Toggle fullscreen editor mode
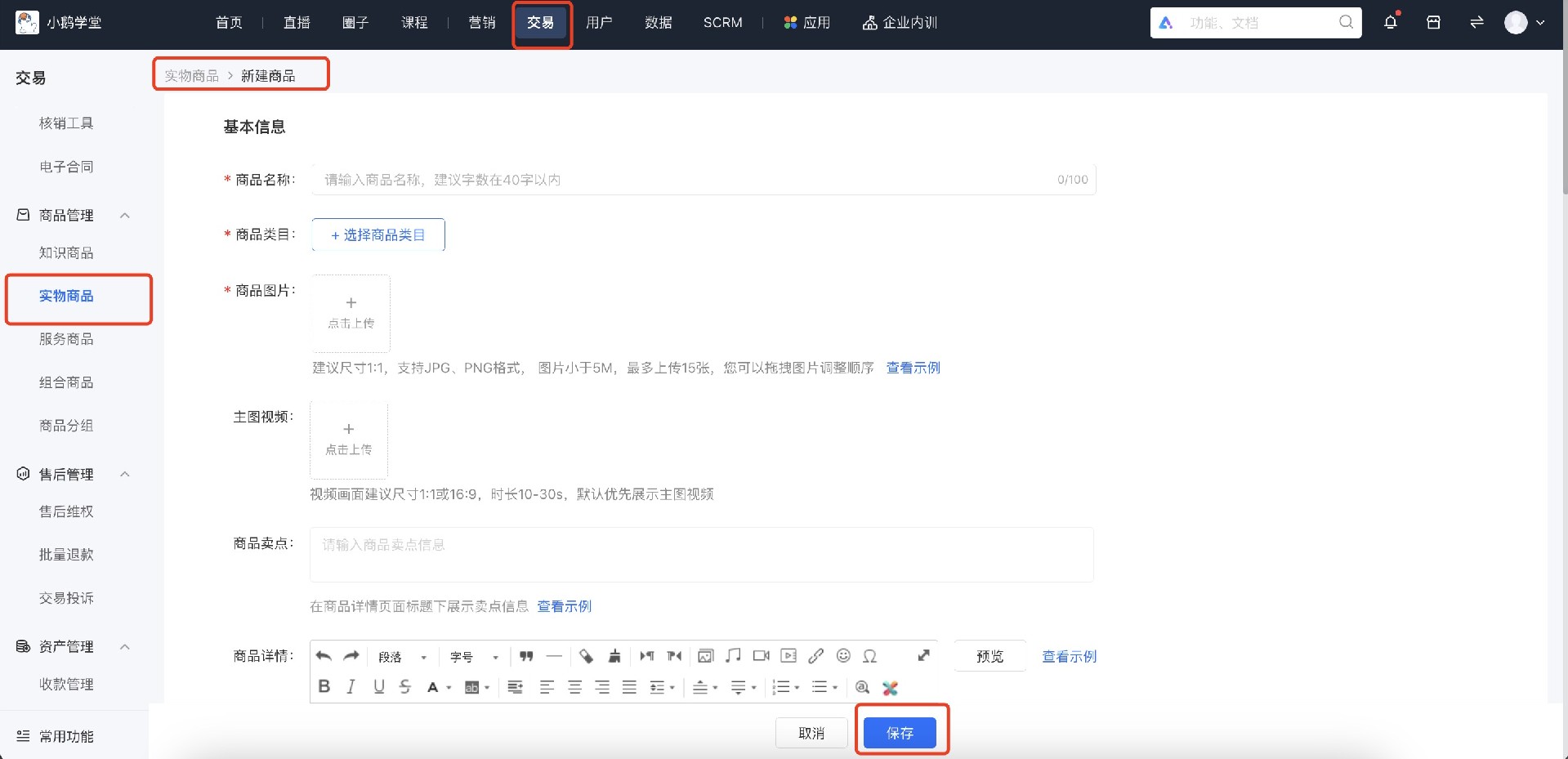The width and height of the screenshot is (1568, 759). (924, 655)
